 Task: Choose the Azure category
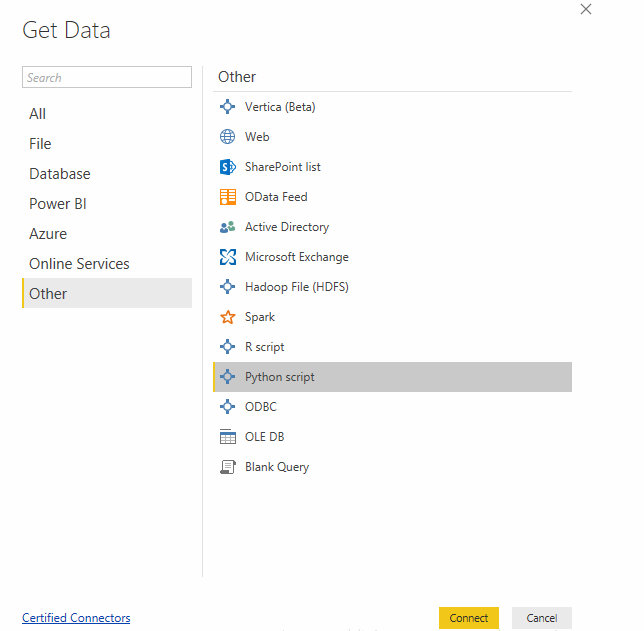point(107,234)
